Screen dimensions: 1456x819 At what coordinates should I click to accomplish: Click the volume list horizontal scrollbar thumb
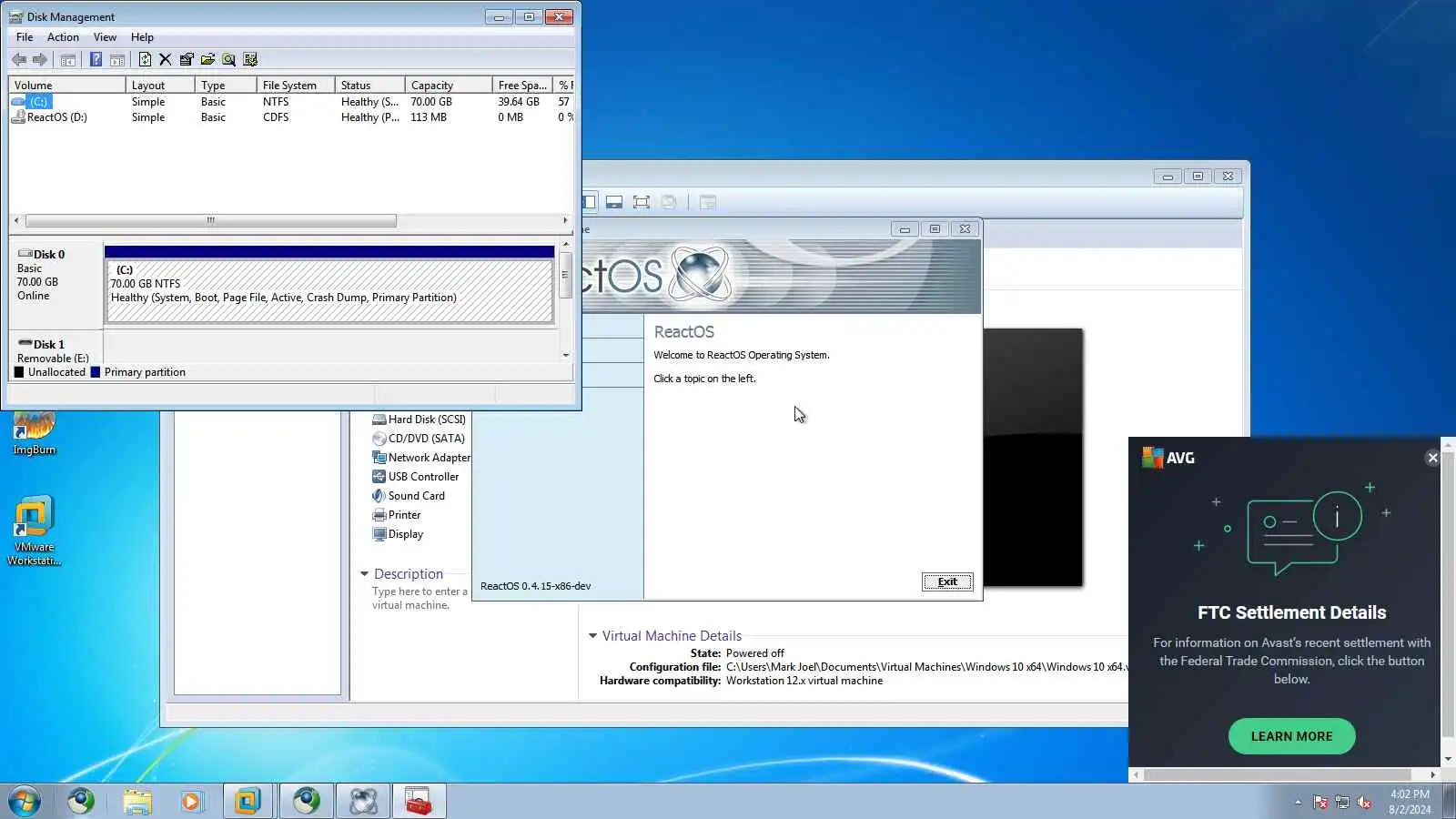[211, 220]
